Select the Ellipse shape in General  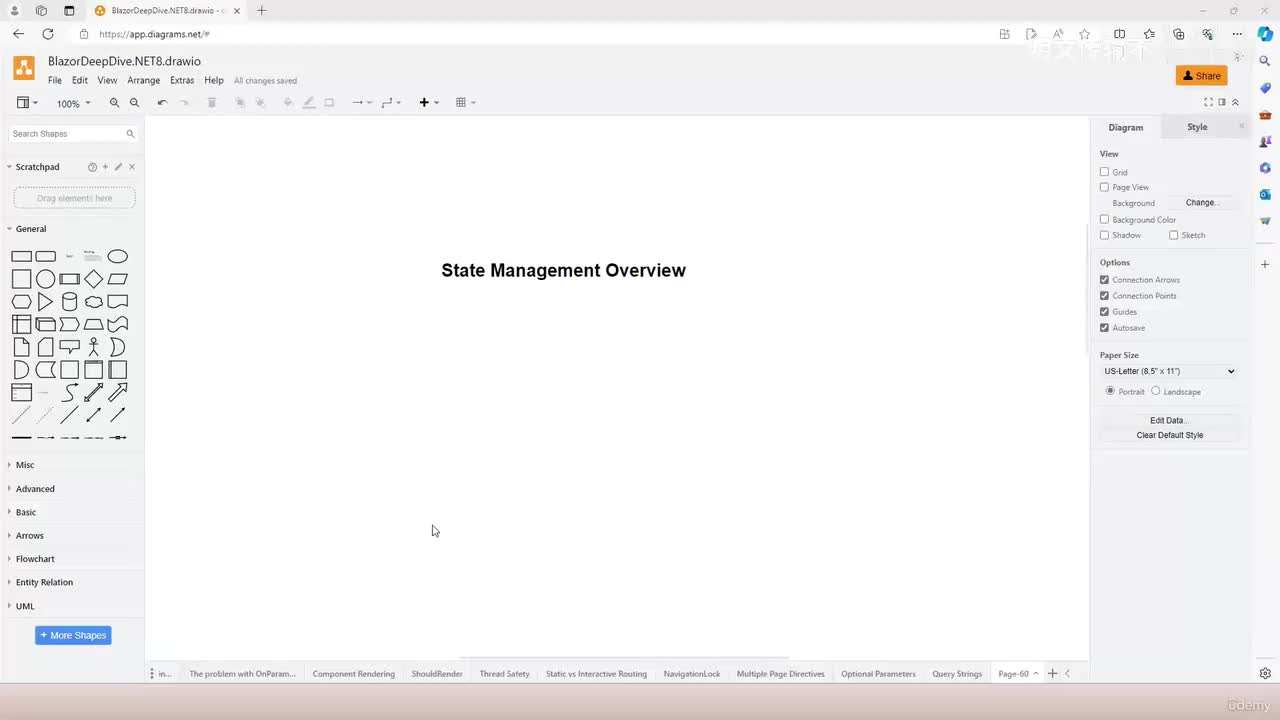point(118,256)
